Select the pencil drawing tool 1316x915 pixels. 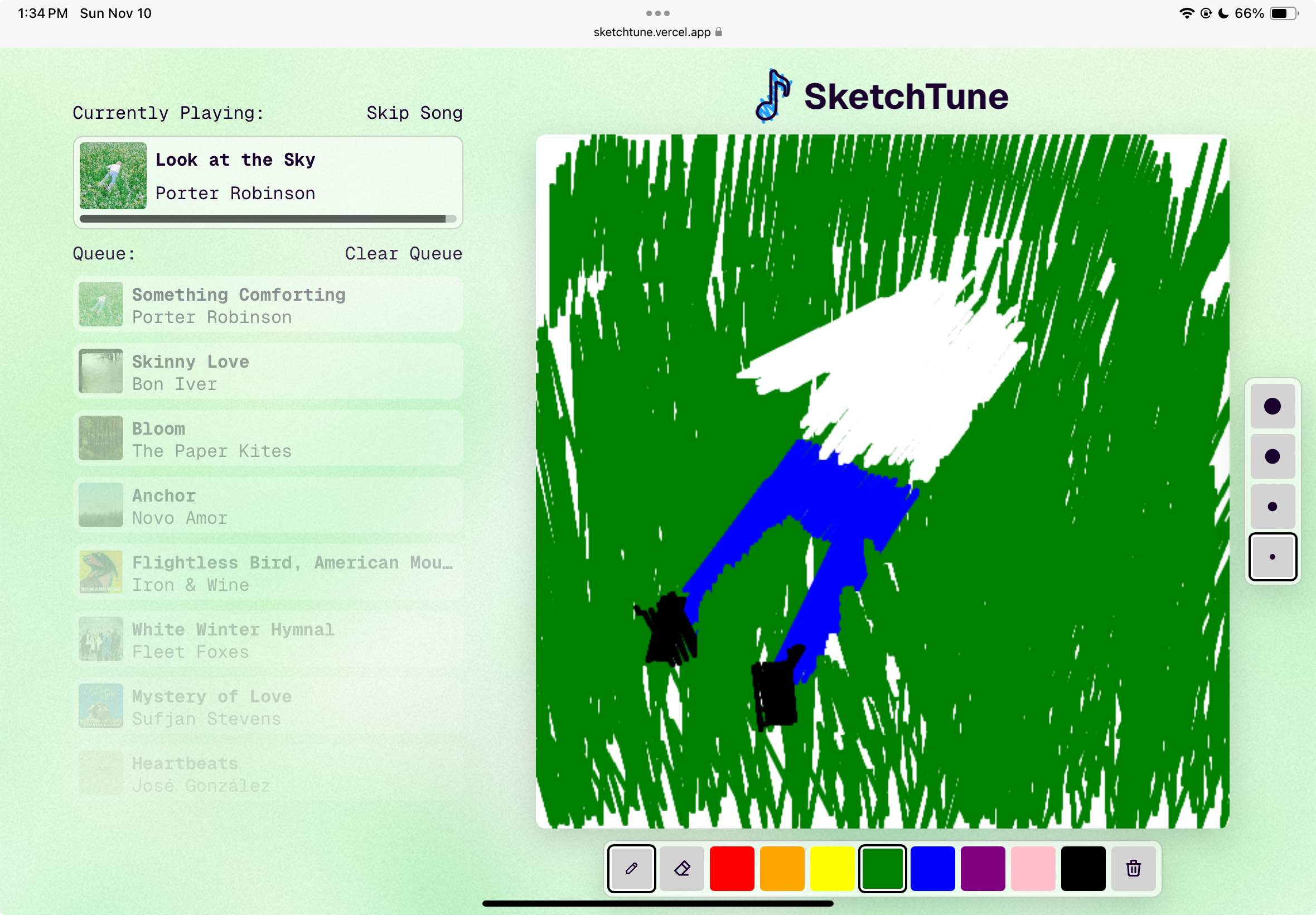tap(631, 868)
